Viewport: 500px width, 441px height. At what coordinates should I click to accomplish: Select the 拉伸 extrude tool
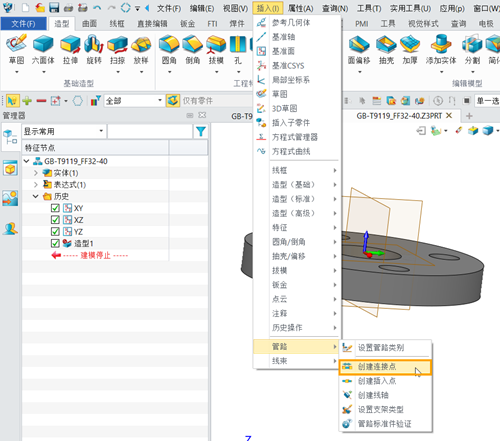point(70,49)
